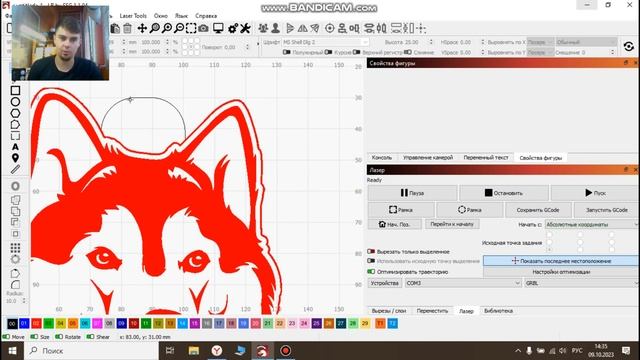640x360 pixels.
Task: Open Device settings wrench-screwdriver icon
Action: pos(245,28)
